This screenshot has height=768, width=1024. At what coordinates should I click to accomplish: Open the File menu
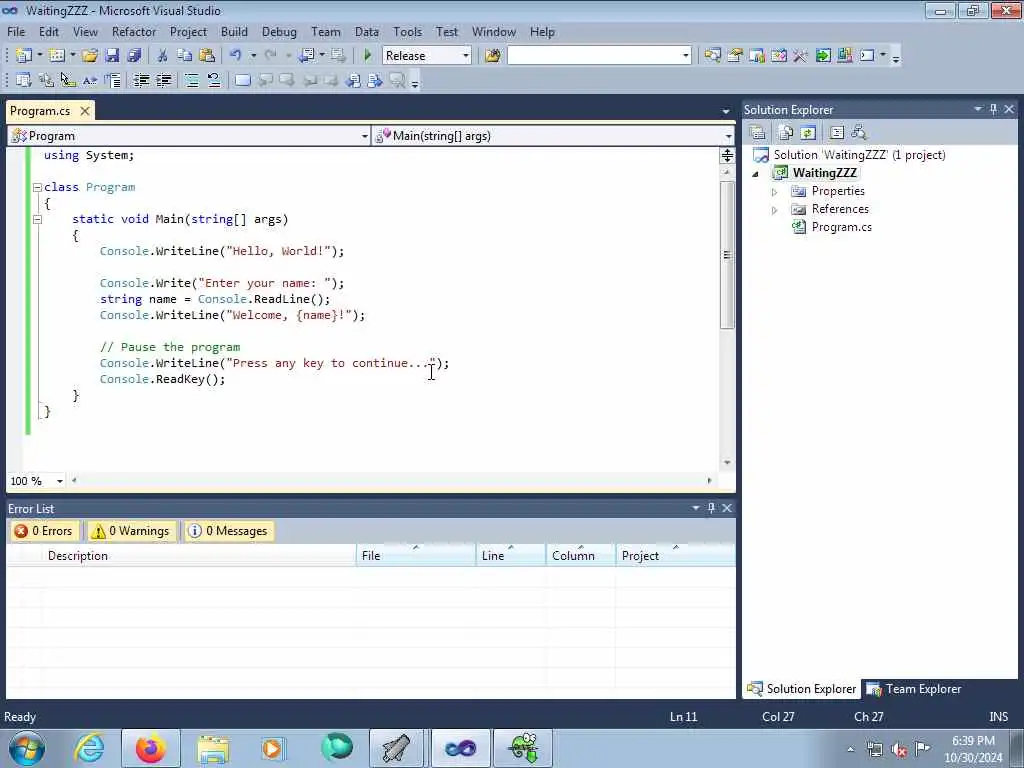(16, 31)
